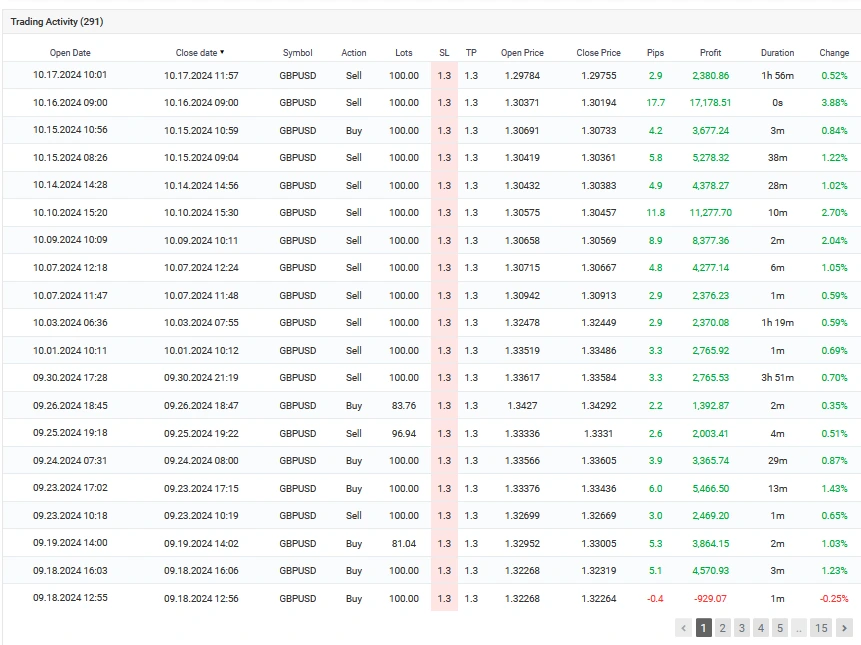The height and width of the screenshot is (645, 861).
Task: Click GBPUSD symbol in 10.09.2024 10:09 row
Action: point(298,240)
